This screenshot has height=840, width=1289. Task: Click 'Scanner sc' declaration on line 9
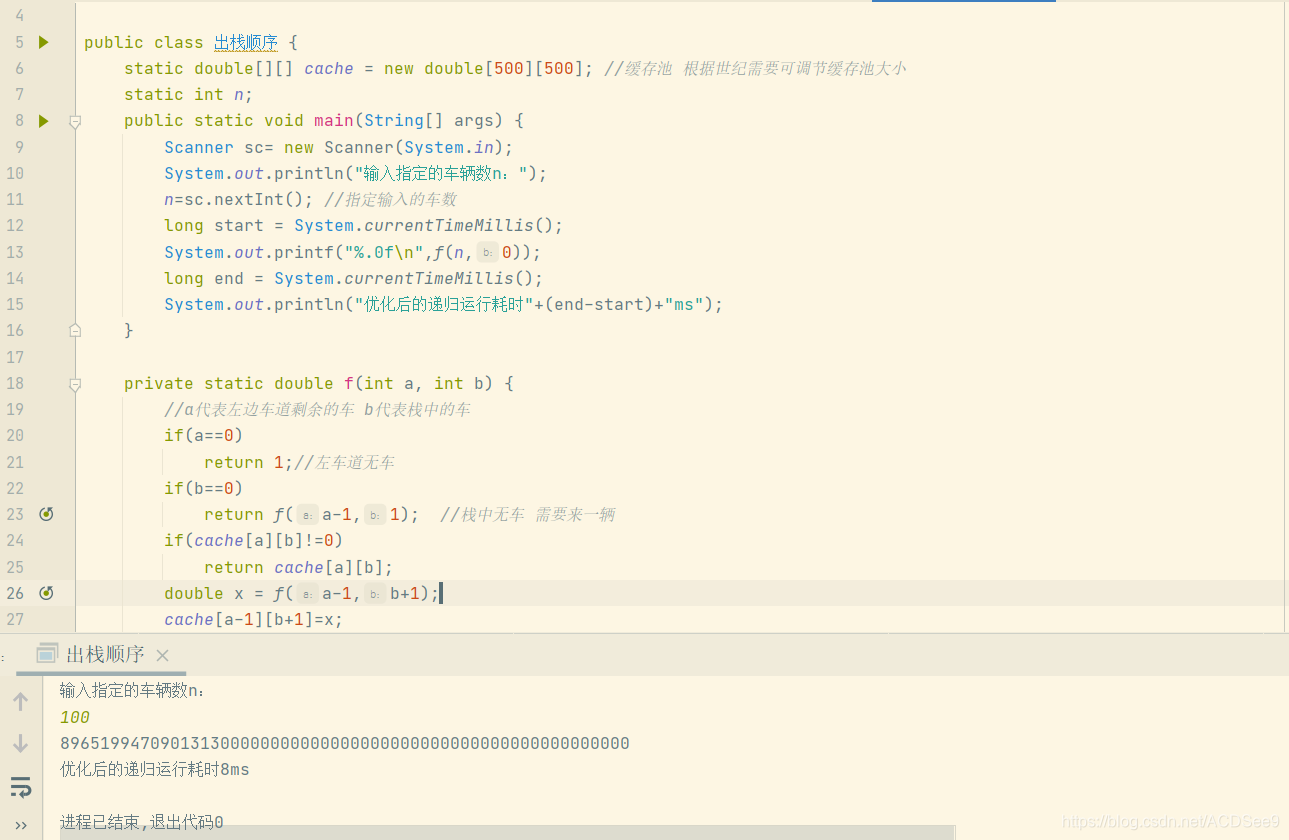click(x=214, y=147)
